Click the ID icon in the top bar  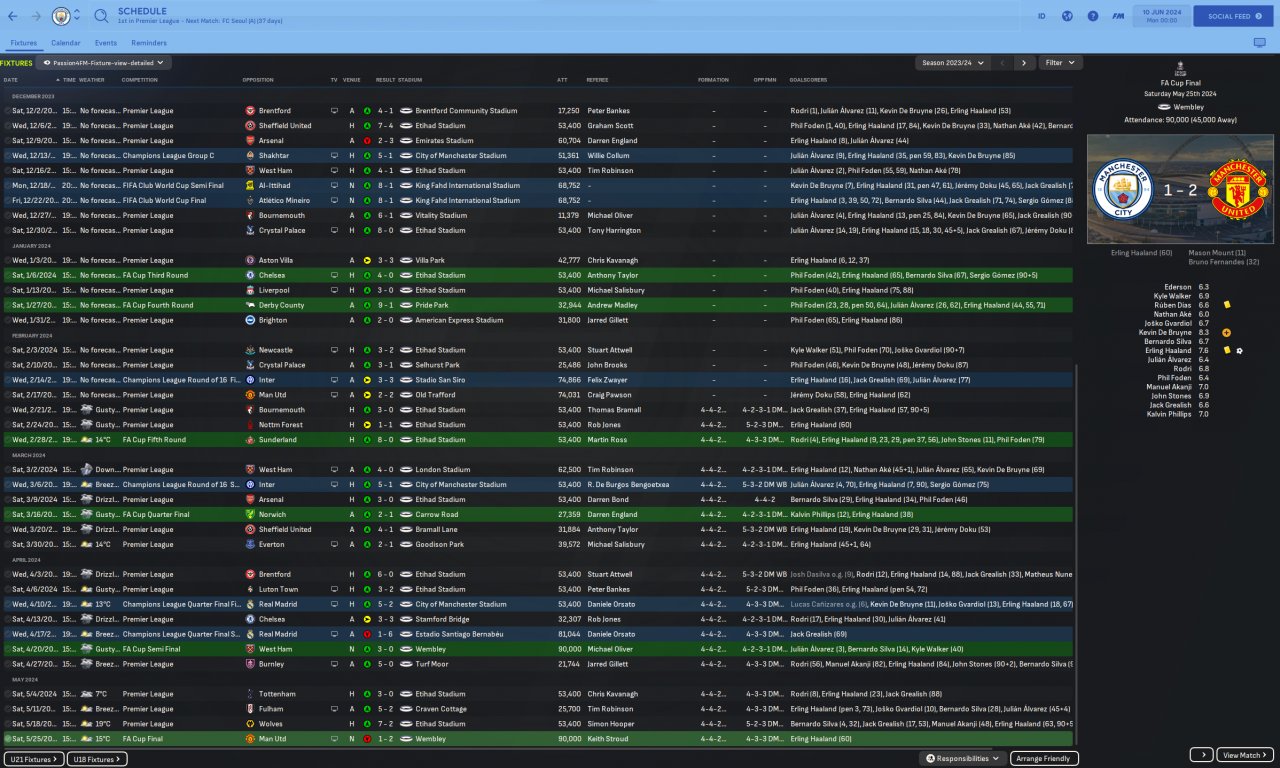[1041, 16]
